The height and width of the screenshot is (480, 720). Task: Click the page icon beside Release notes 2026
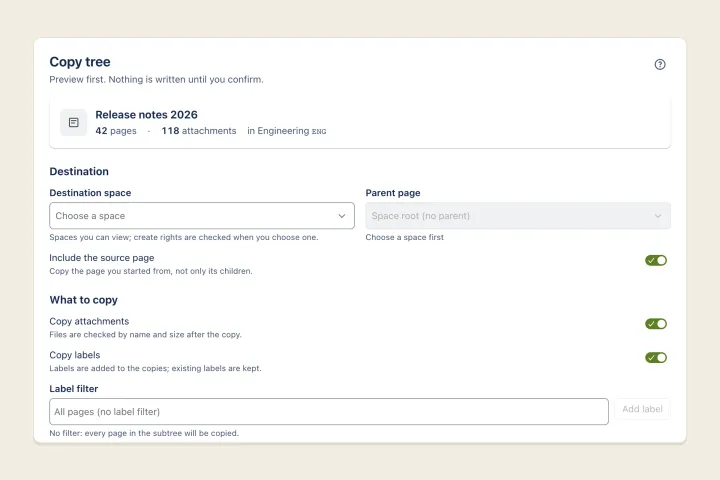(x=73, y=123)
